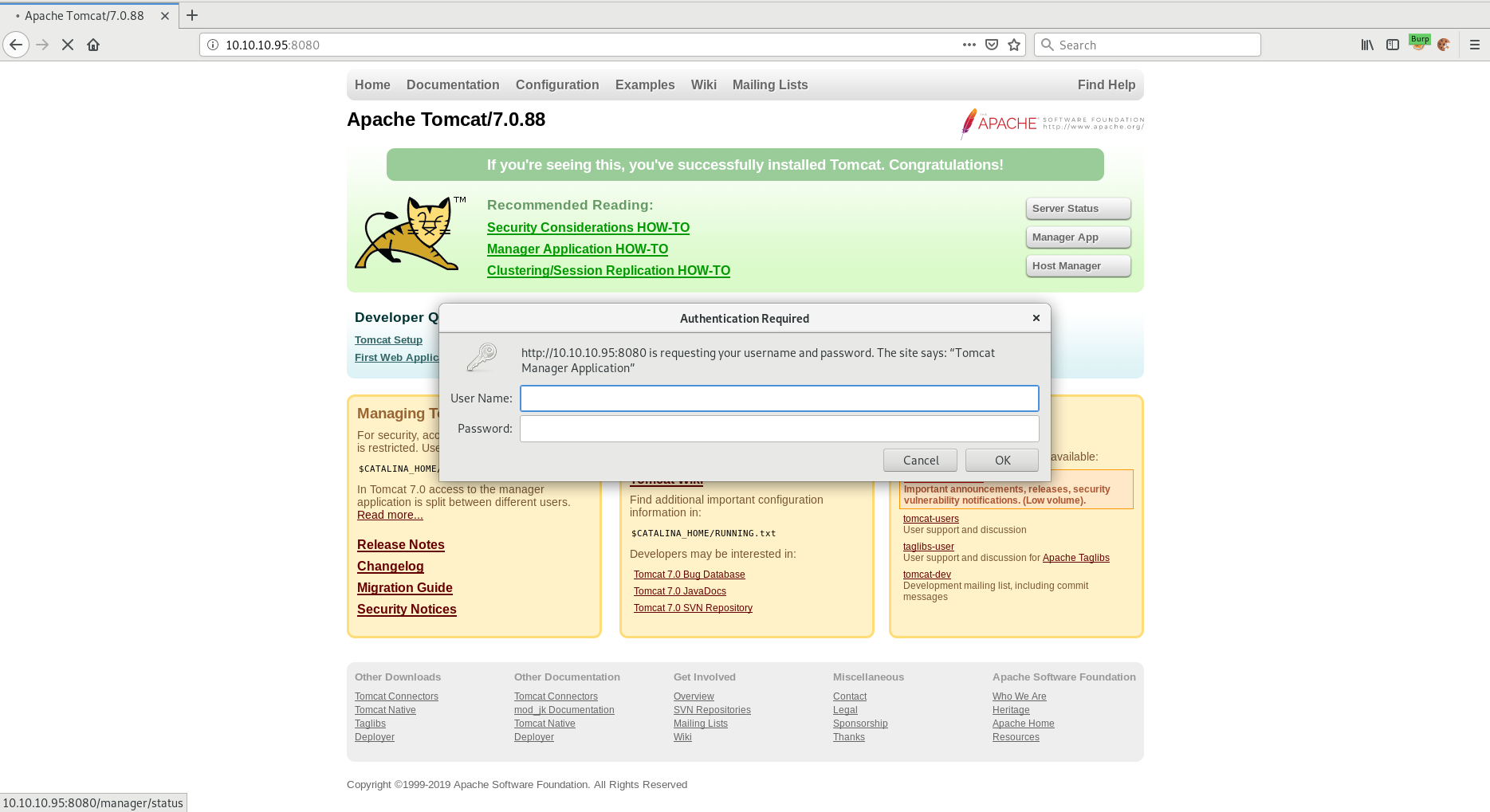Open the Configuration nav item
The image size is (1490, 812).
point(557,84)
